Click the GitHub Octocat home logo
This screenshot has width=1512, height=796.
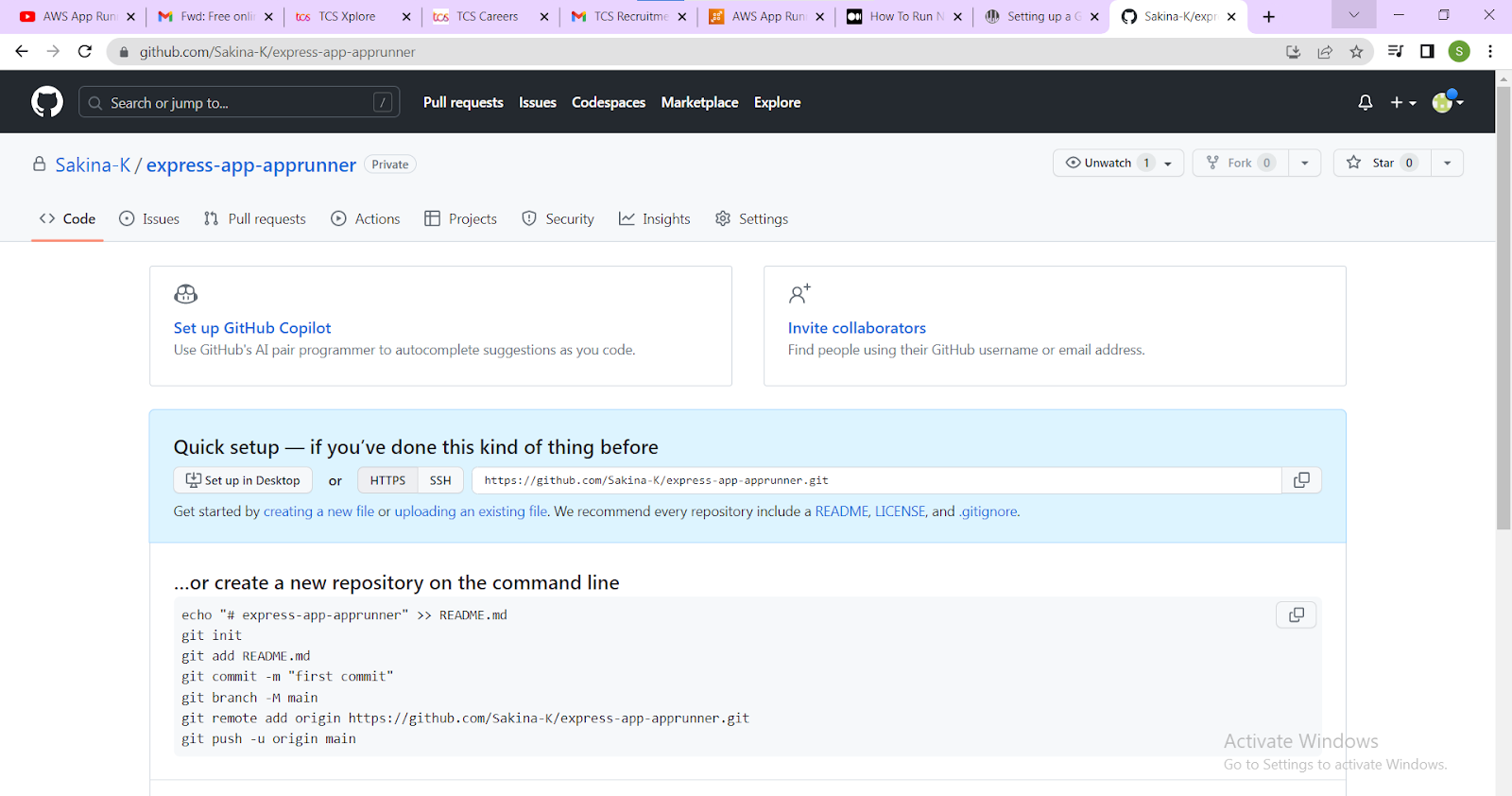47,102
